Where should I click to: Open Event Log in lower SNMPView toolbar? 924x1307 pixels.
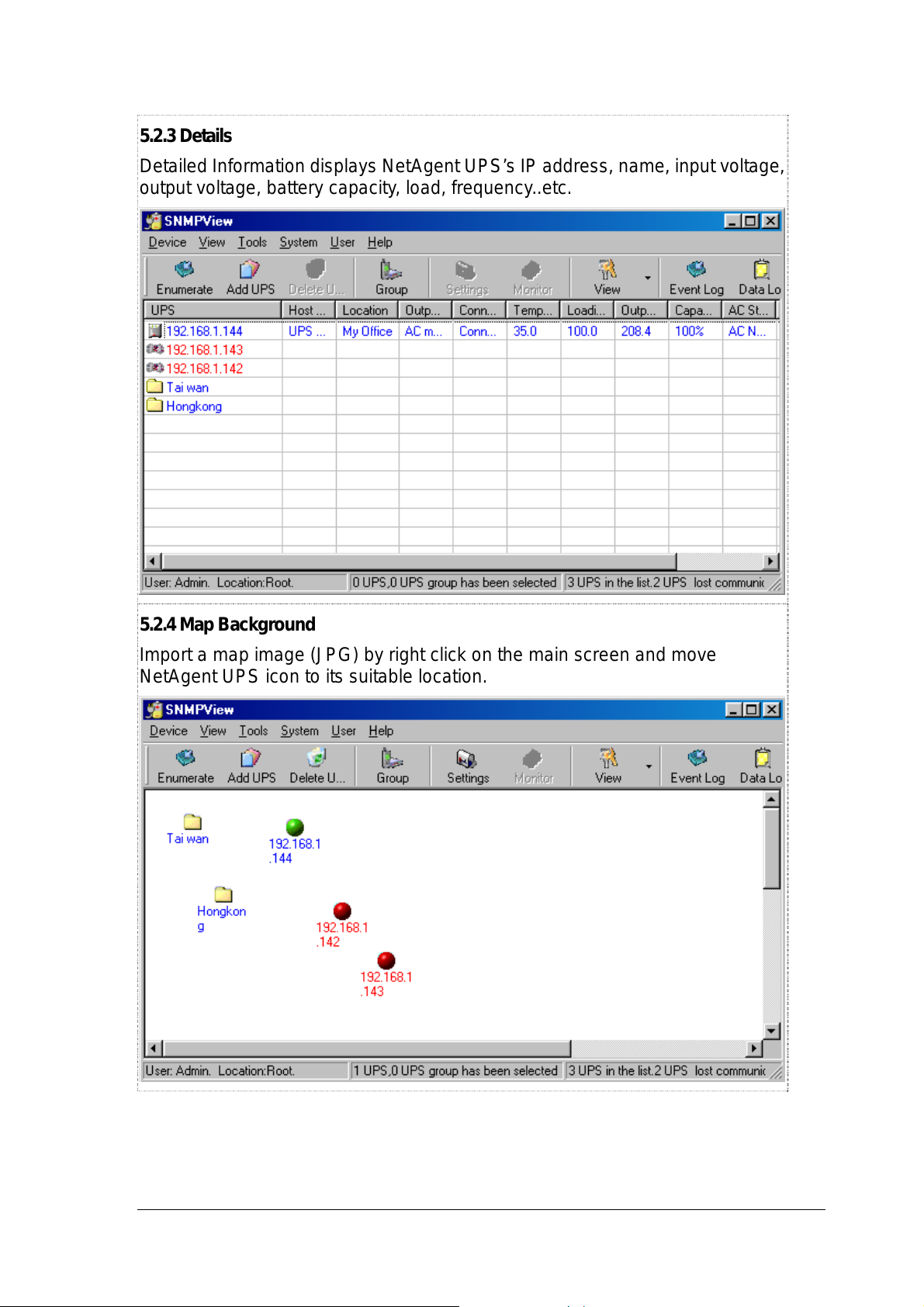click(x=697, y=758)
